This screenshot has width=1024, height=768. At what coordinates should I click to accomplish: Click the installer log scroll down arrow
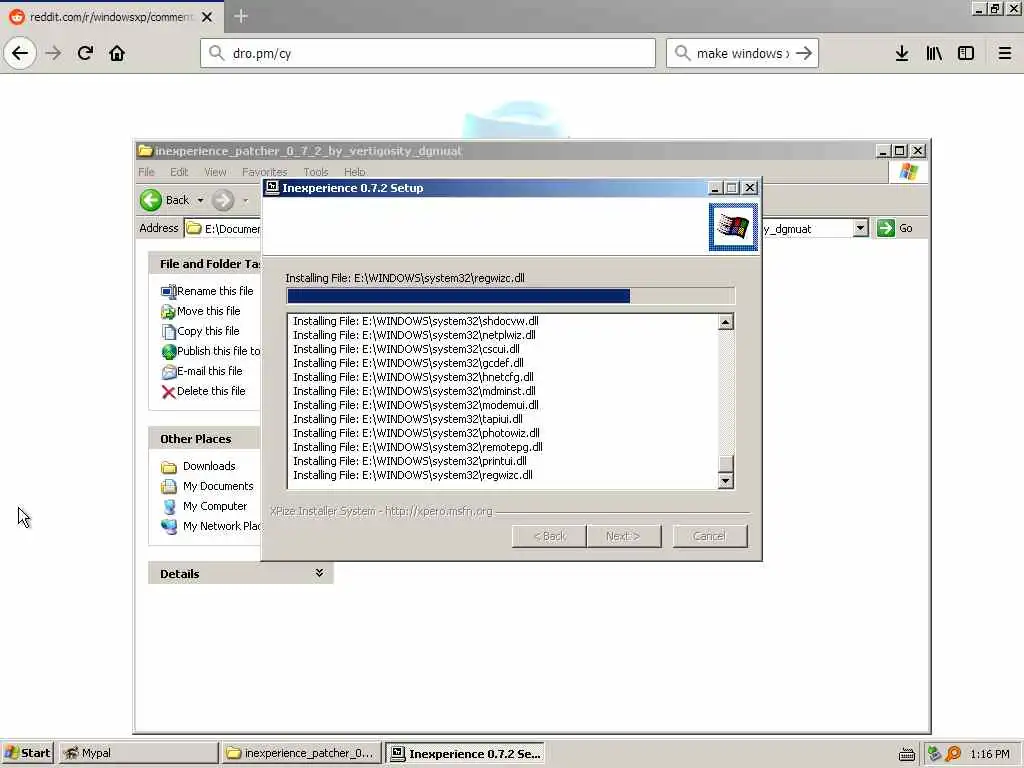(725, 481)
